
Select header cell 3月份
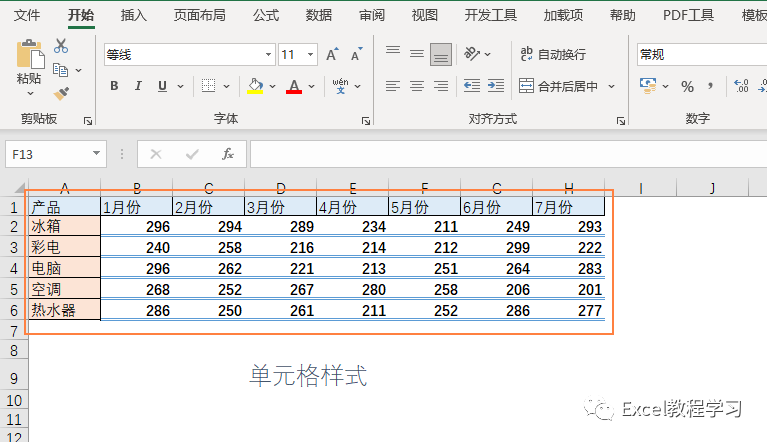(x=280, y=207)
